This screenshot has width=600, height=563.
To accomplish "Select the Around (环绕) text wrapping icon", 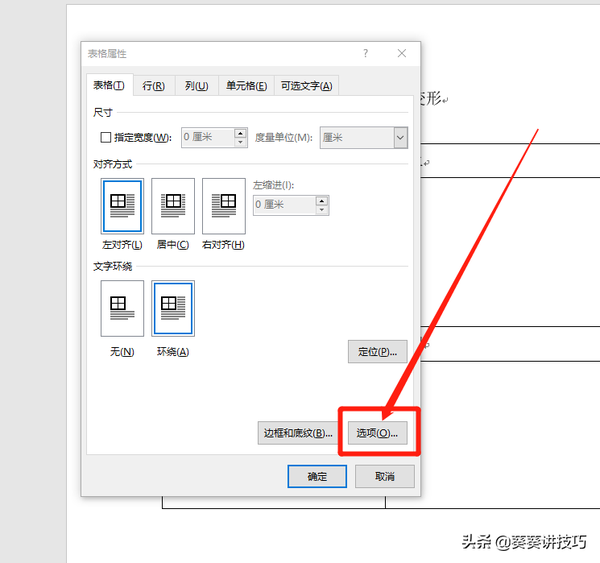I will tap(173, 308).
